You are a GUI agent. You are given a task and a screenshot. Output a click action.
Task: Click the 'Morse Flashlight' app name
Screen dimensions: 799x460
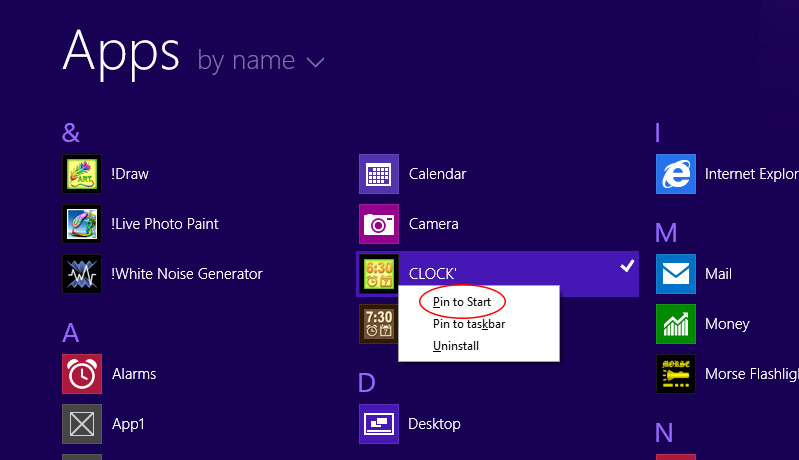752,374
